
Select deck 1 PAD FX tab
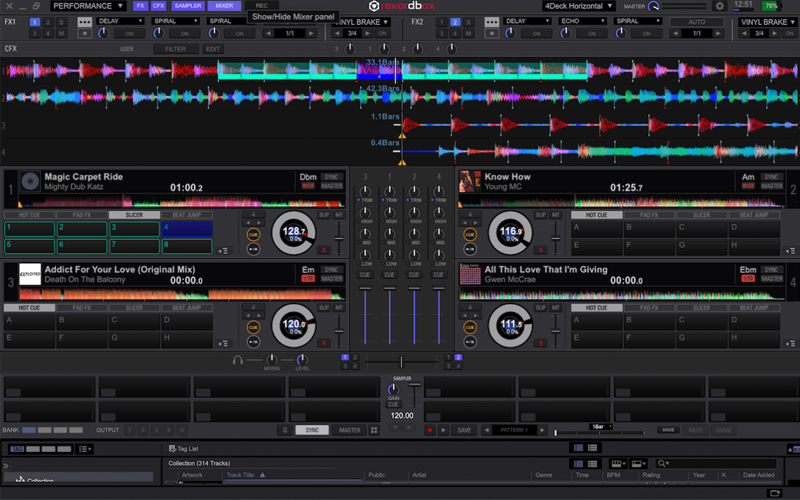(x=82, y=215)
